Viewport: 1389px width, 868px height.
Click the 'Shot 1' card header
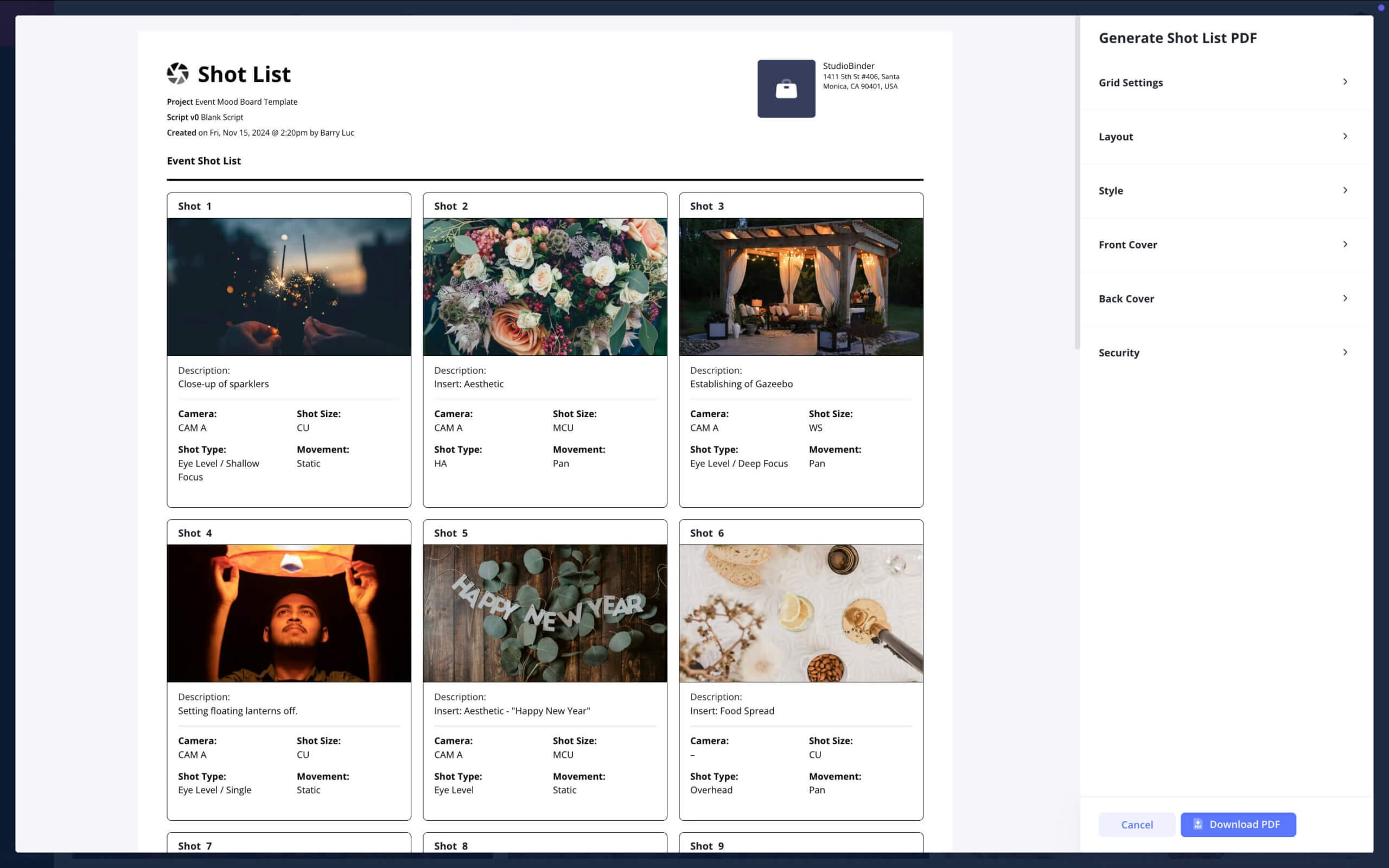click(x=289, y=206)
